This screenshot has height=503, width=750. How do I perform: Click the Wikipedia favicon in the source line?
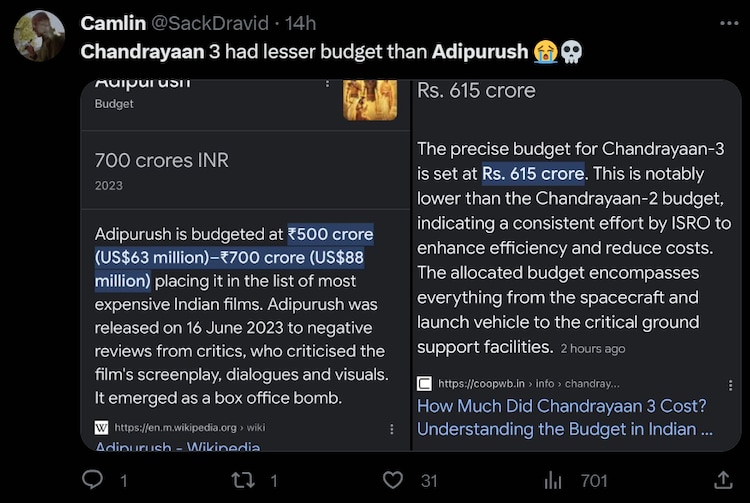point(102,427)
